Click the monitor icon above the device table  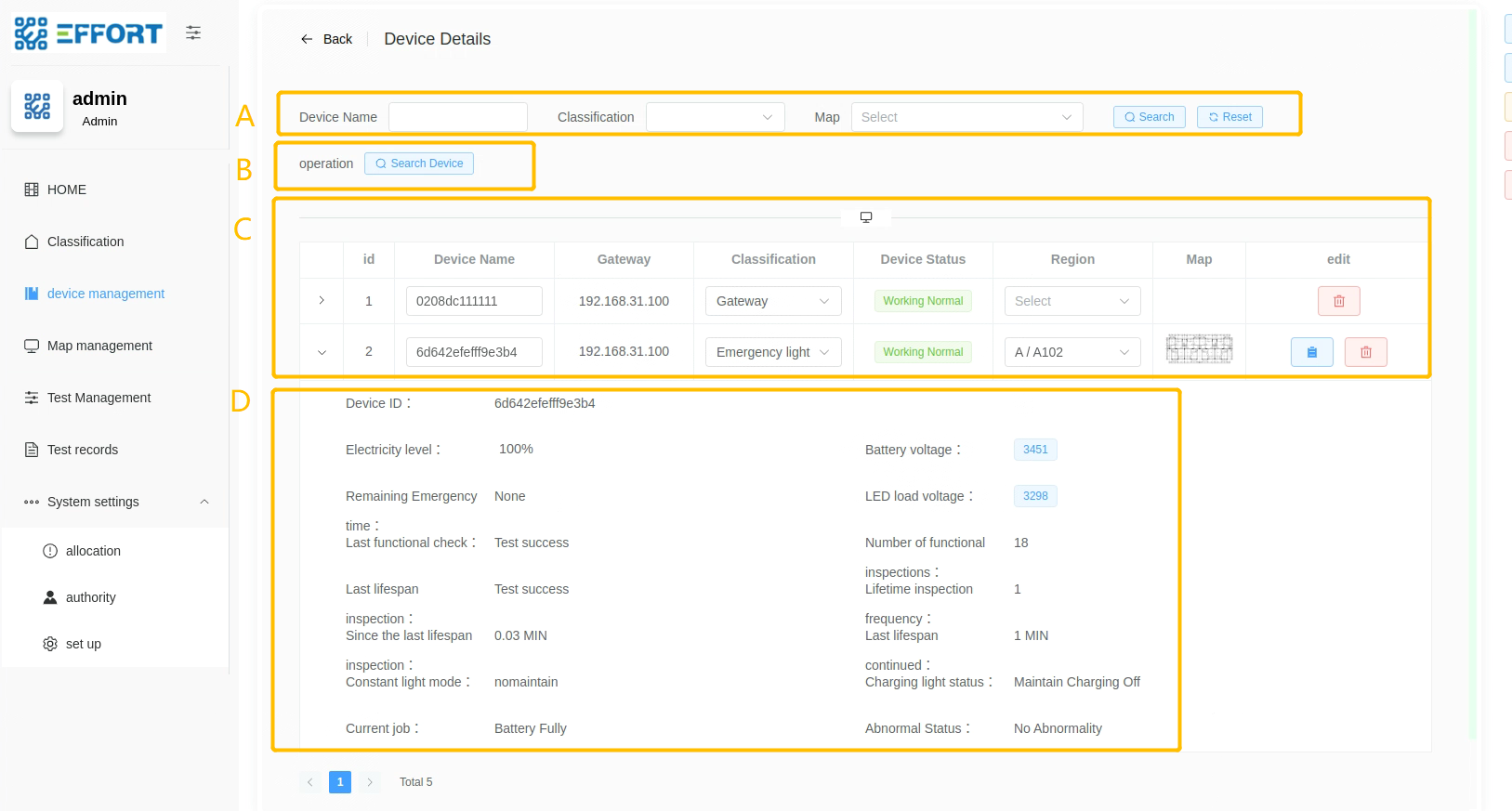click(866, 217)
